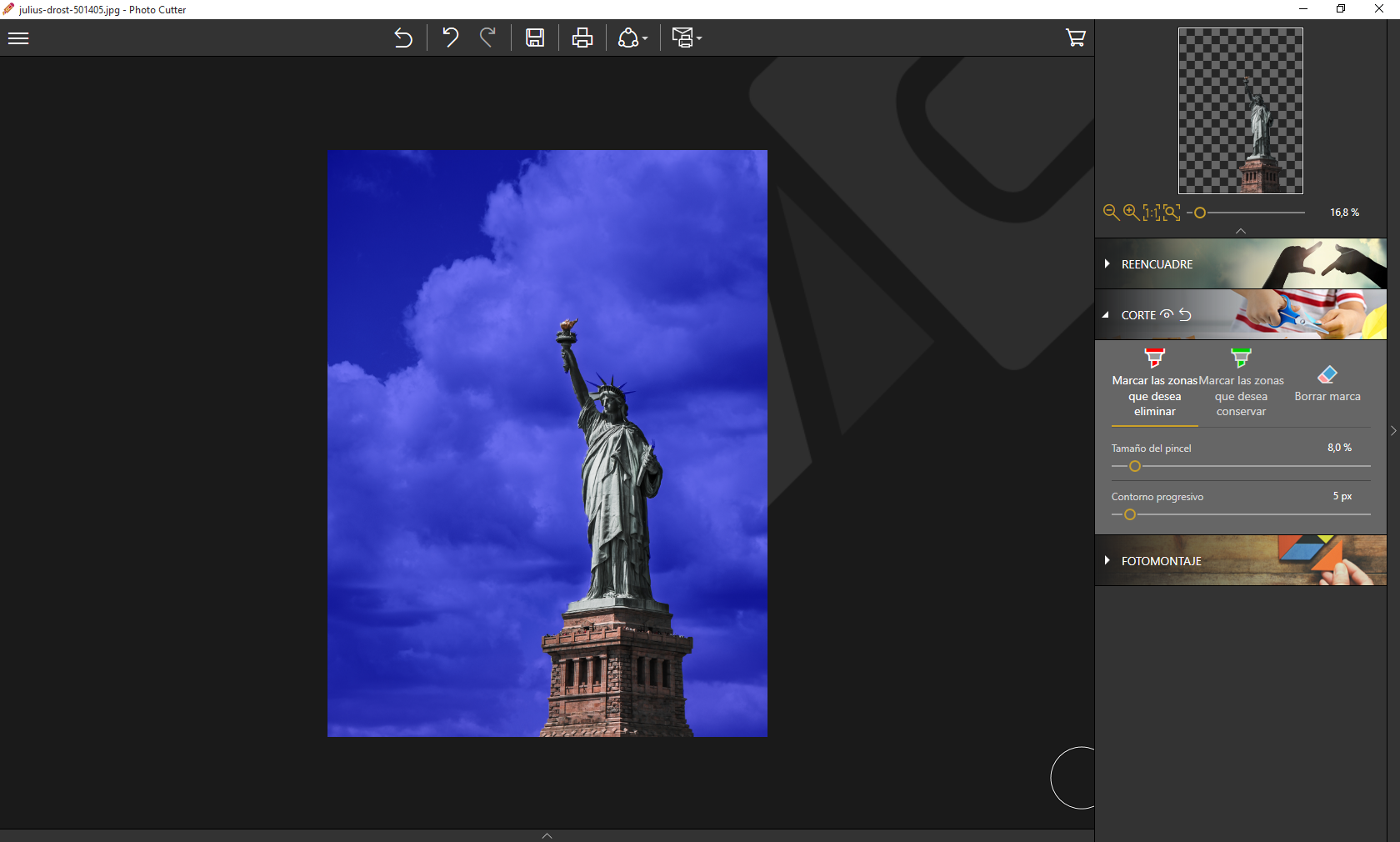
Task: Expand the REENCUADRE section
Action: 1241,264
